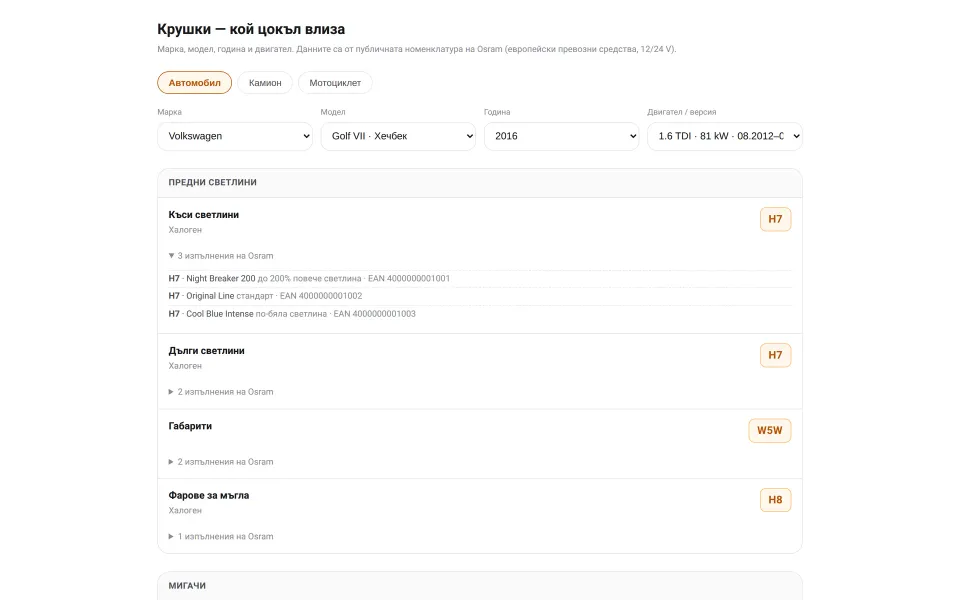The image size is (960, 600).
Task: Click Халоген under Къси светлини
Action: 185,230
